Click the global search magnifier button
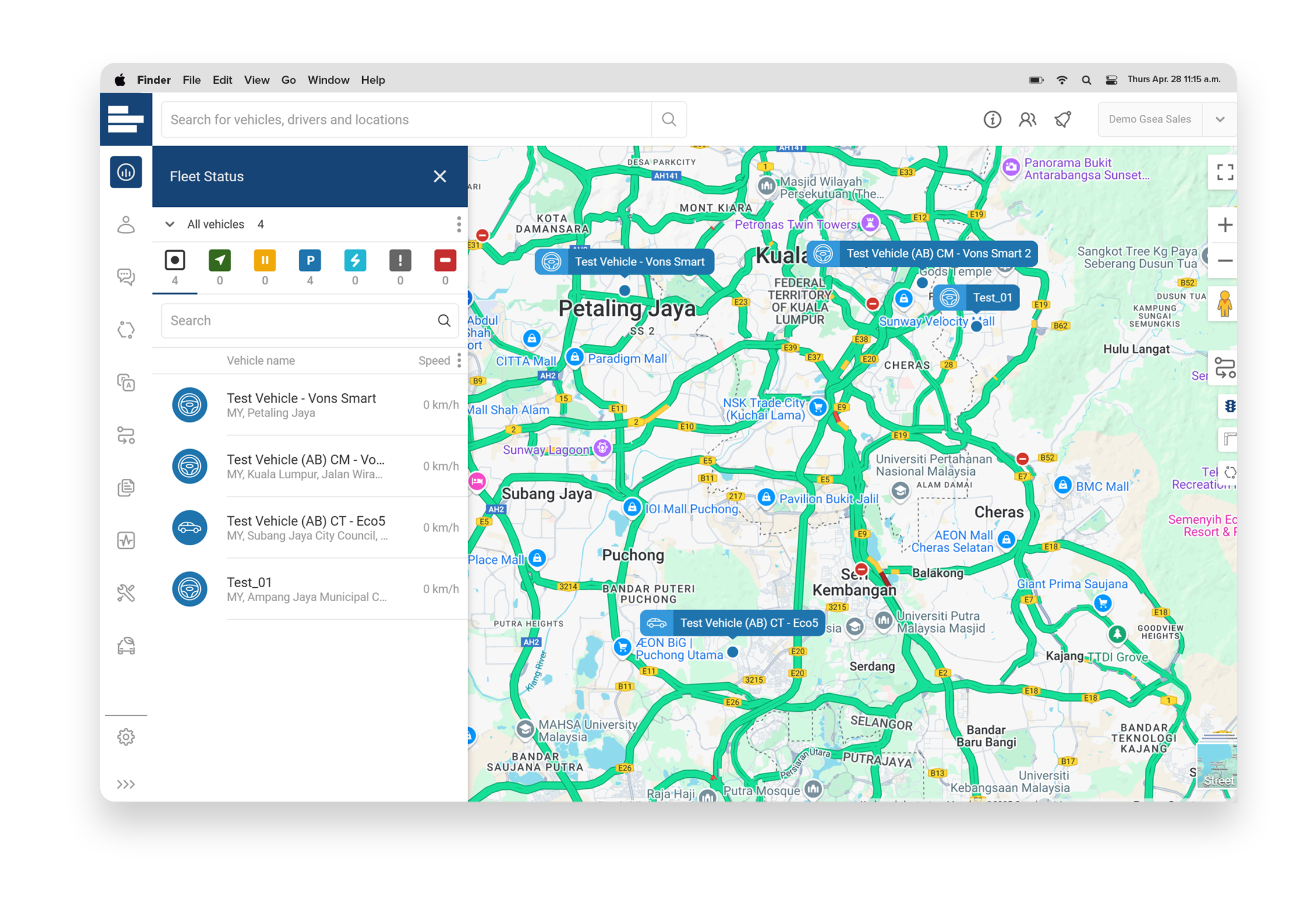Viewport: 1316px width, 921px height. click(669, 119)
